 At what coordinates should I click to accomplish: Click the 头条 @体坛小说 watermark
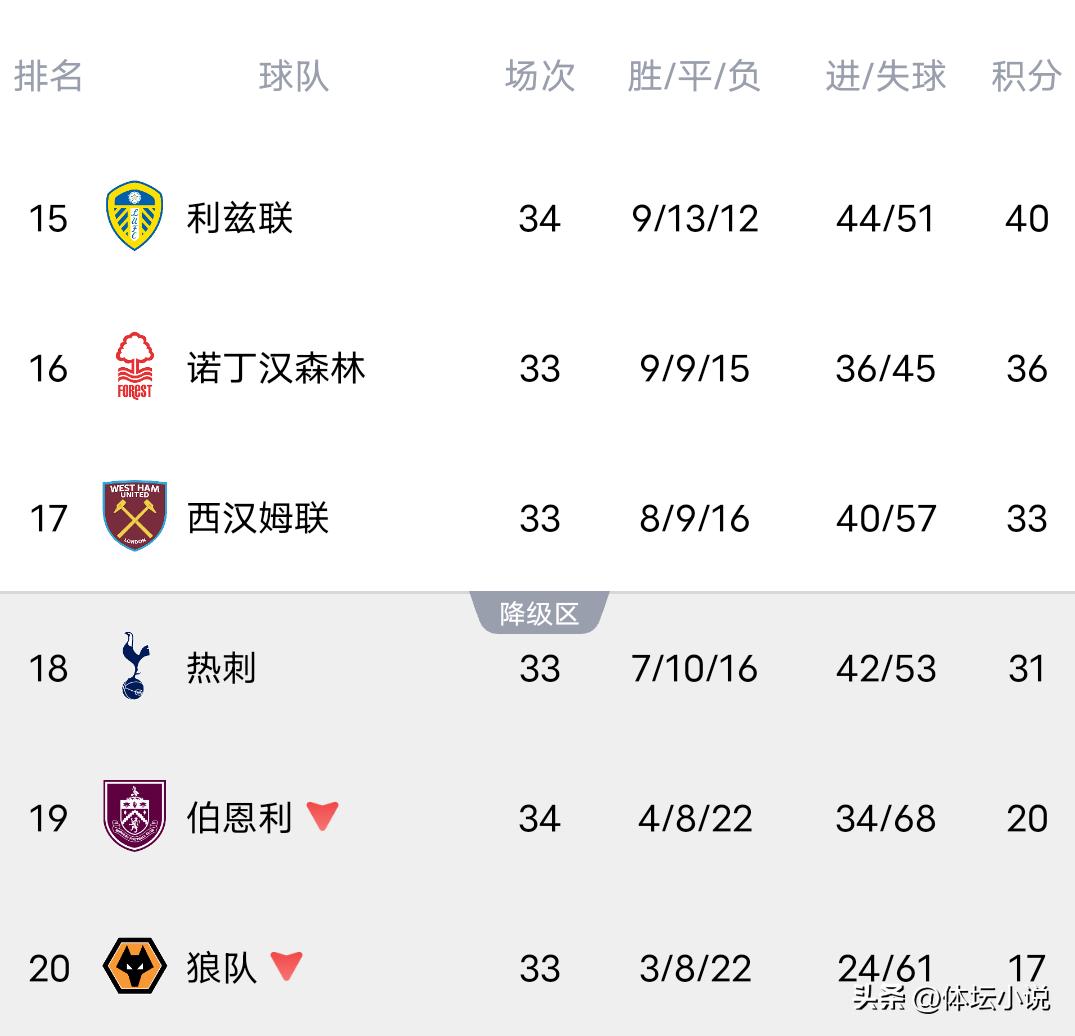[951, 997]
